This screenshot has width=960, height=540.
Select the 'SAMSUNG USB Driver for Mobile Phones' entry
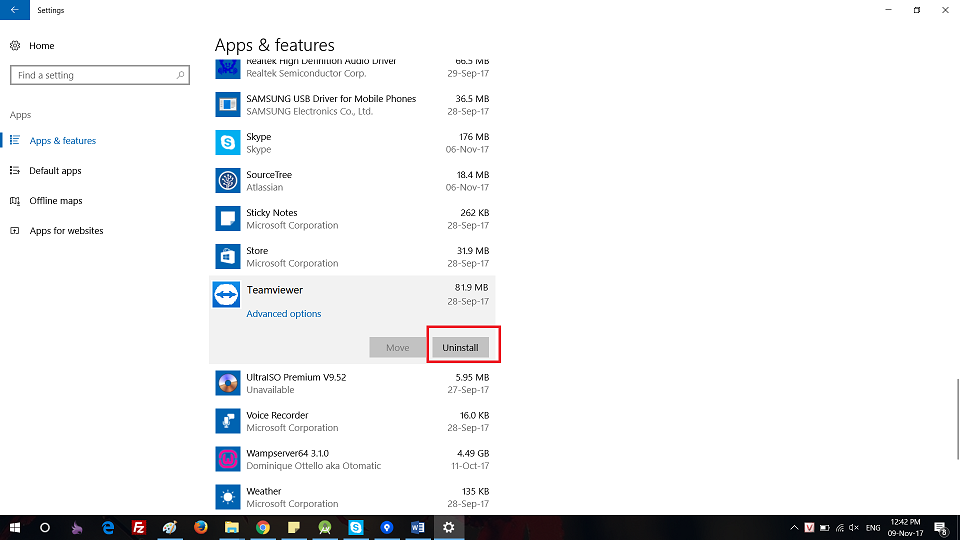coord(331,99)
